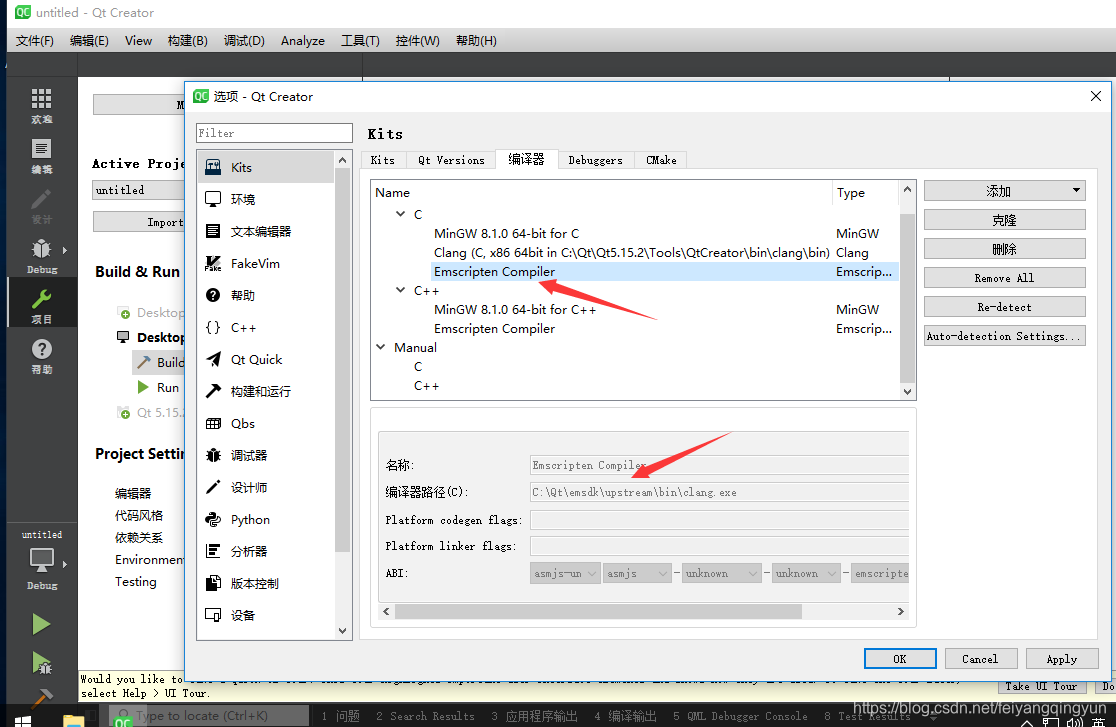This screenshot has height=727, width=1116.
Task: Click the Re-detect button
Action: point(1004,307)
